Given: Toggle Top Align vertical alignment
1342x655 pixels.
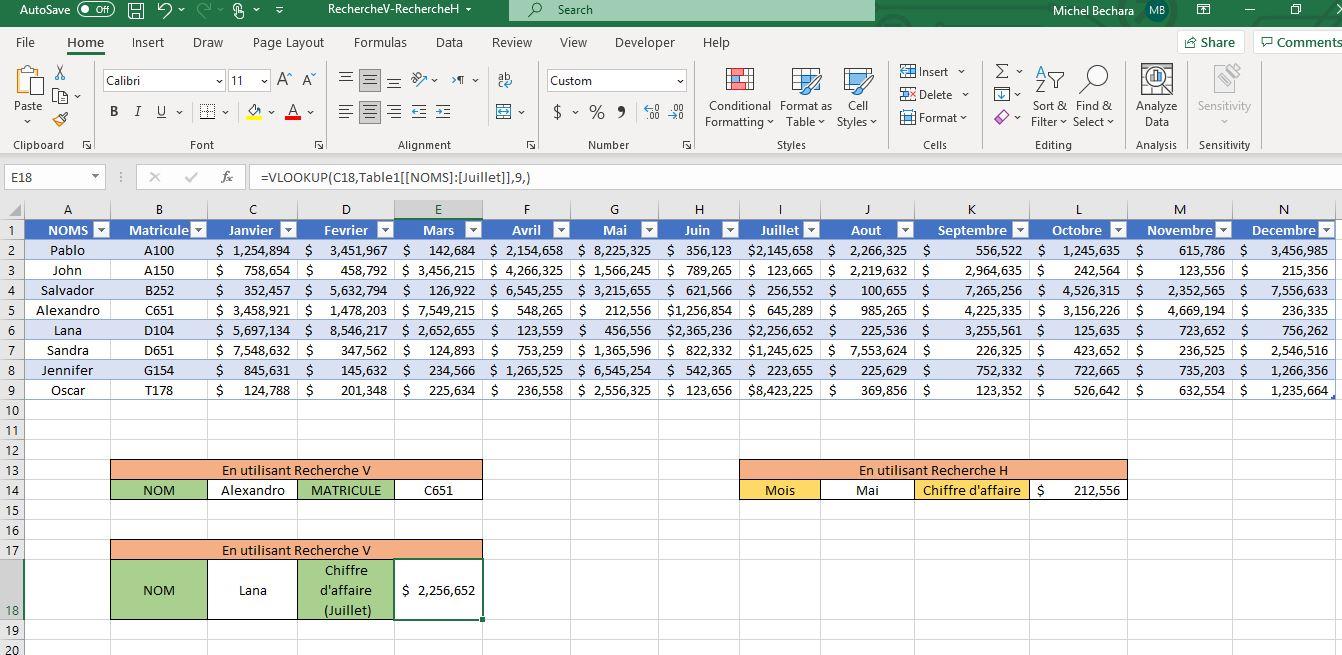Looking at the screenshot, I should coord(346,80).
